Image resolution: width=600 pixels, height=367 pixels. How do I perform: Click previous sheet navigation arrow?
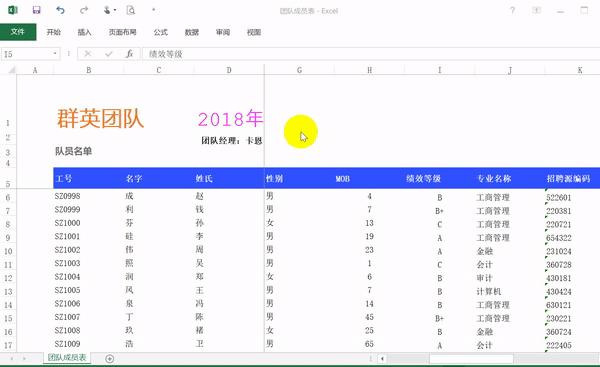click(12, 359)
